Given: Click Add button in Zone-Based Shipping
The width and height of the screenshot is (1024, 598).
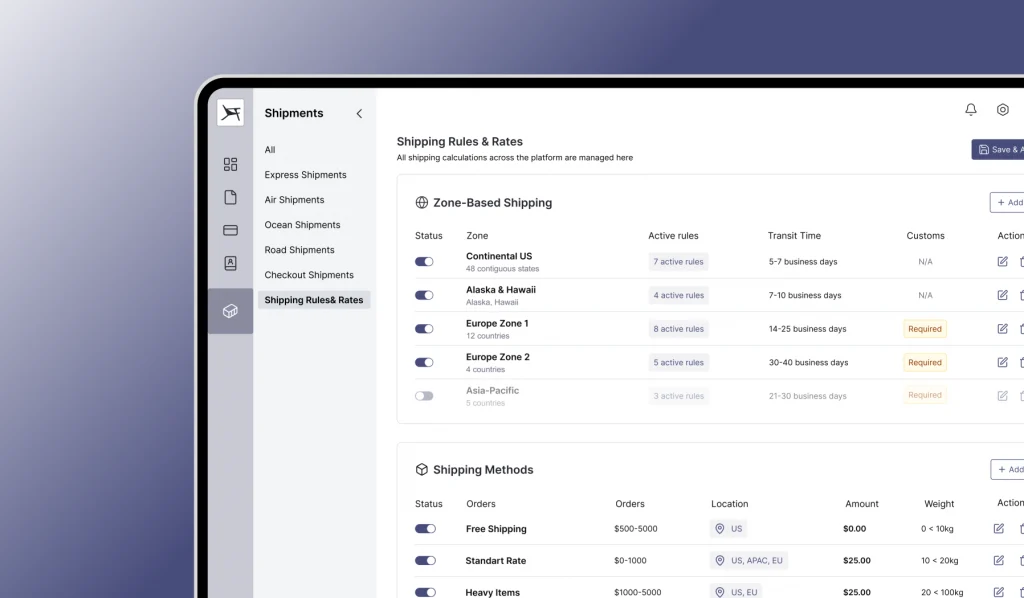Looking at the screenshot, I should (x=1008, y=202).
